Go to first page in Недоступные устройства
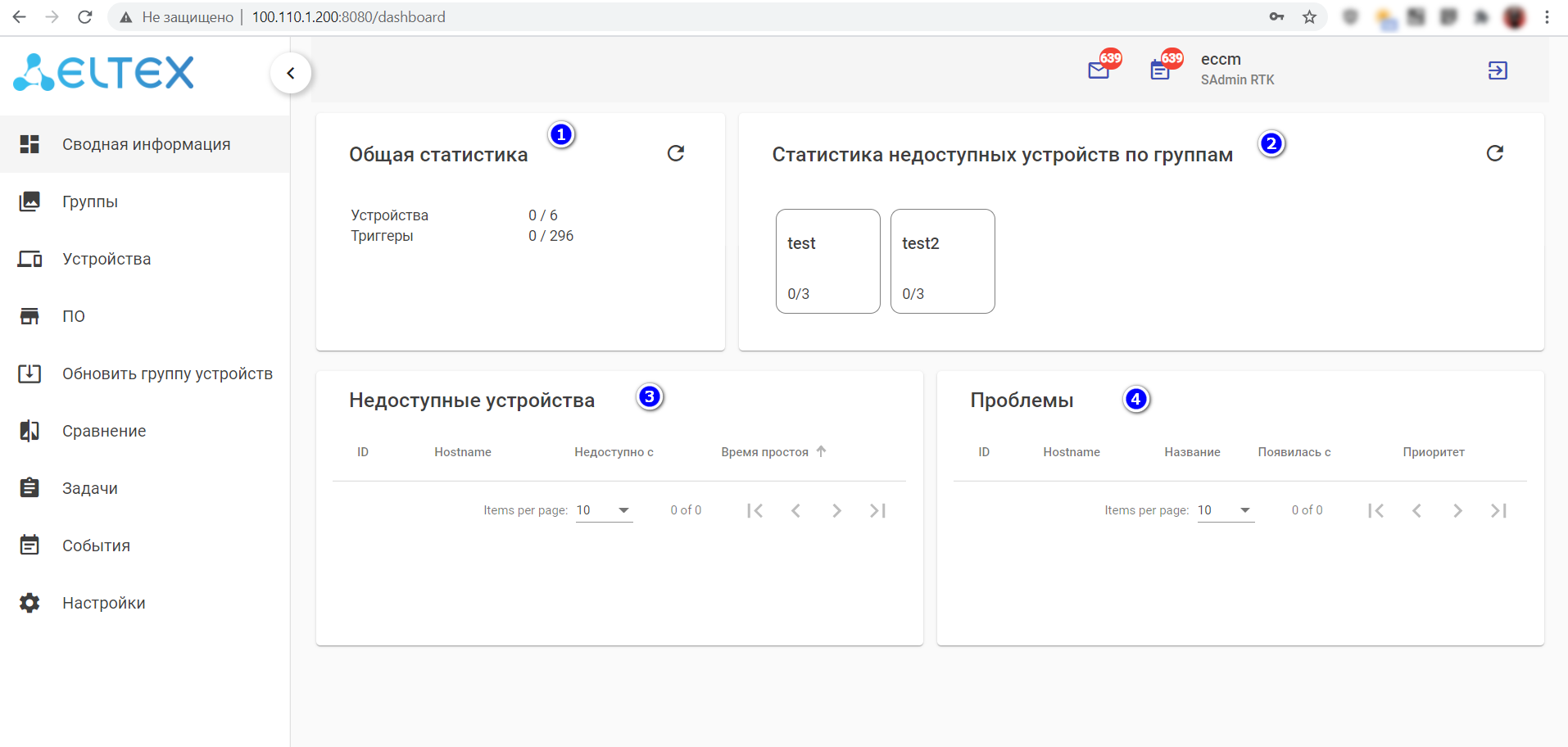This screenshot has height=747, width=1568. (x=755, y=510)
